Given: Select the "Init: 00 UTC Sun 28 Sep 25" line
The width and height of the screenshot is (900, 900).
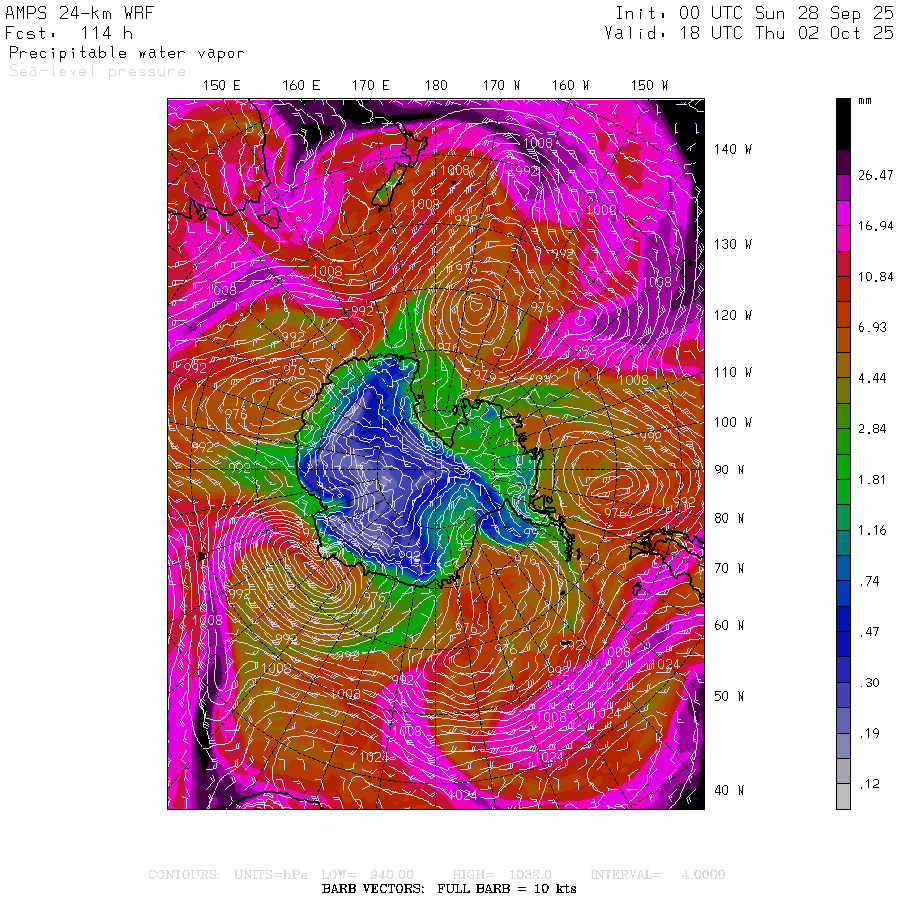Looking at the screenshot, I should tap(755, 13).
